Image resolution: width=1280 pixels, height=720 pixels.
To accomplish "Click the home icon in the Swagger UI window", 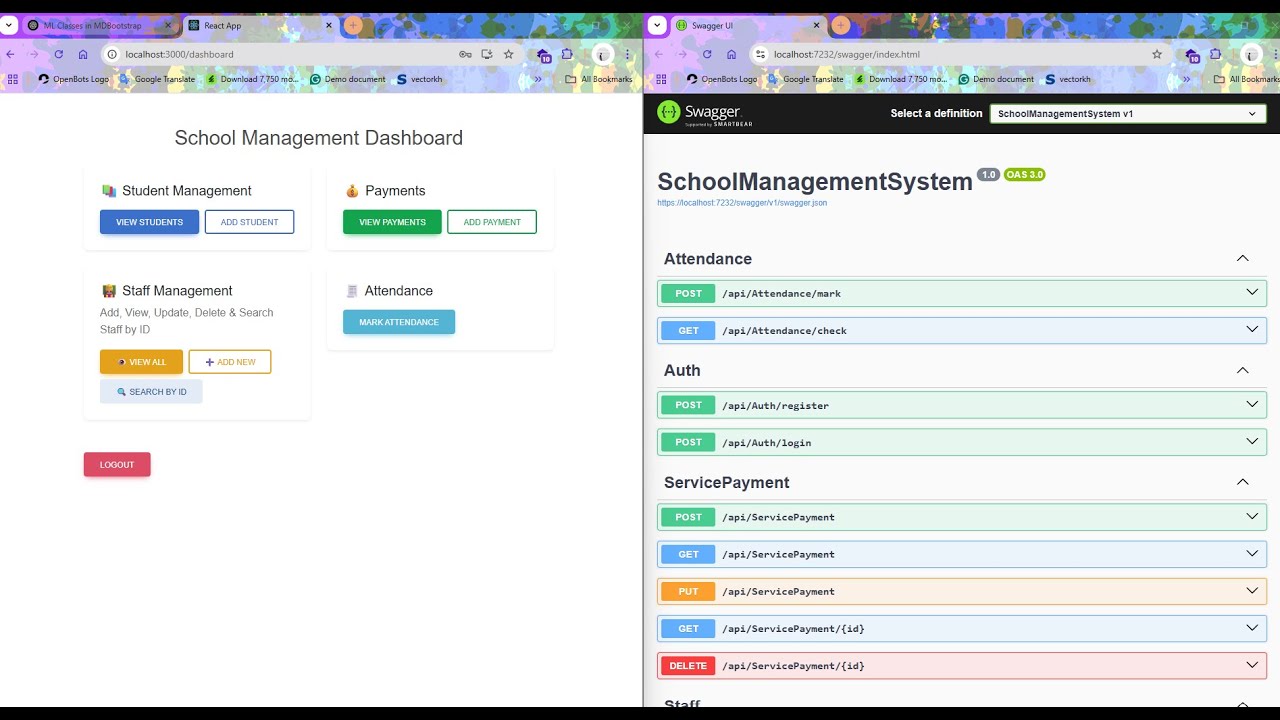I will [731, 54].
